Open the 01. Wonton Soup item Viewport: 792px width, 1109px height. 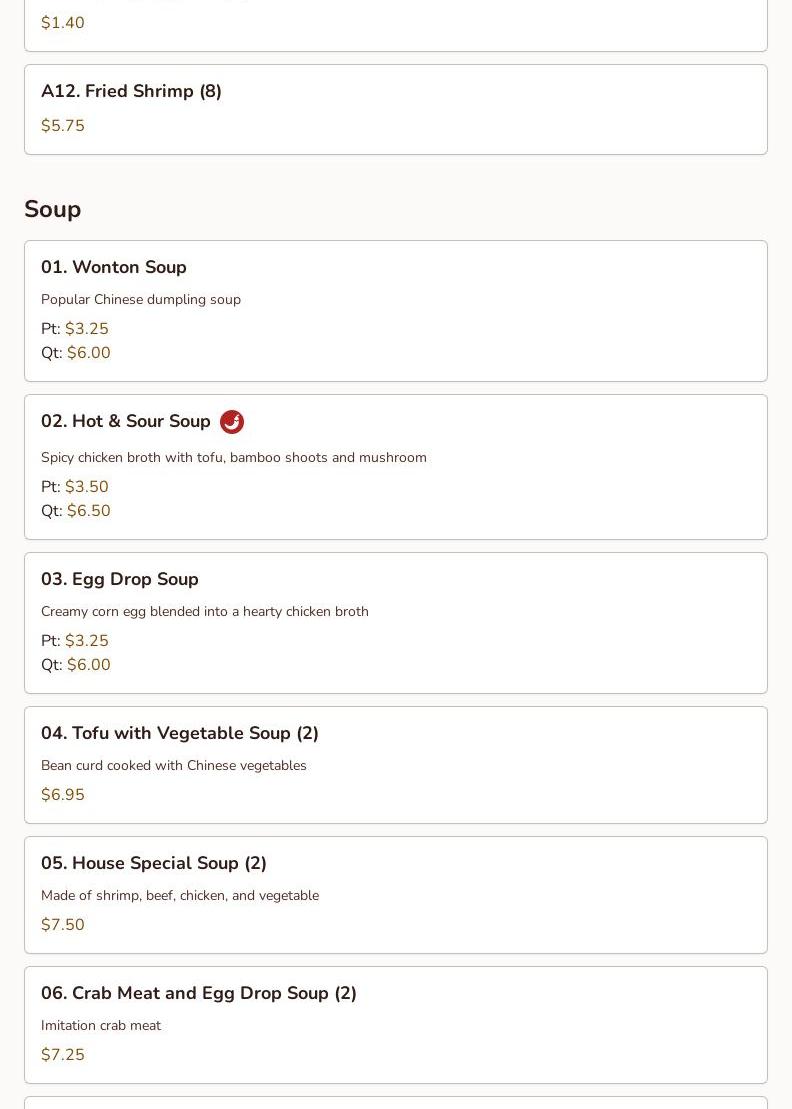point(114,268)
